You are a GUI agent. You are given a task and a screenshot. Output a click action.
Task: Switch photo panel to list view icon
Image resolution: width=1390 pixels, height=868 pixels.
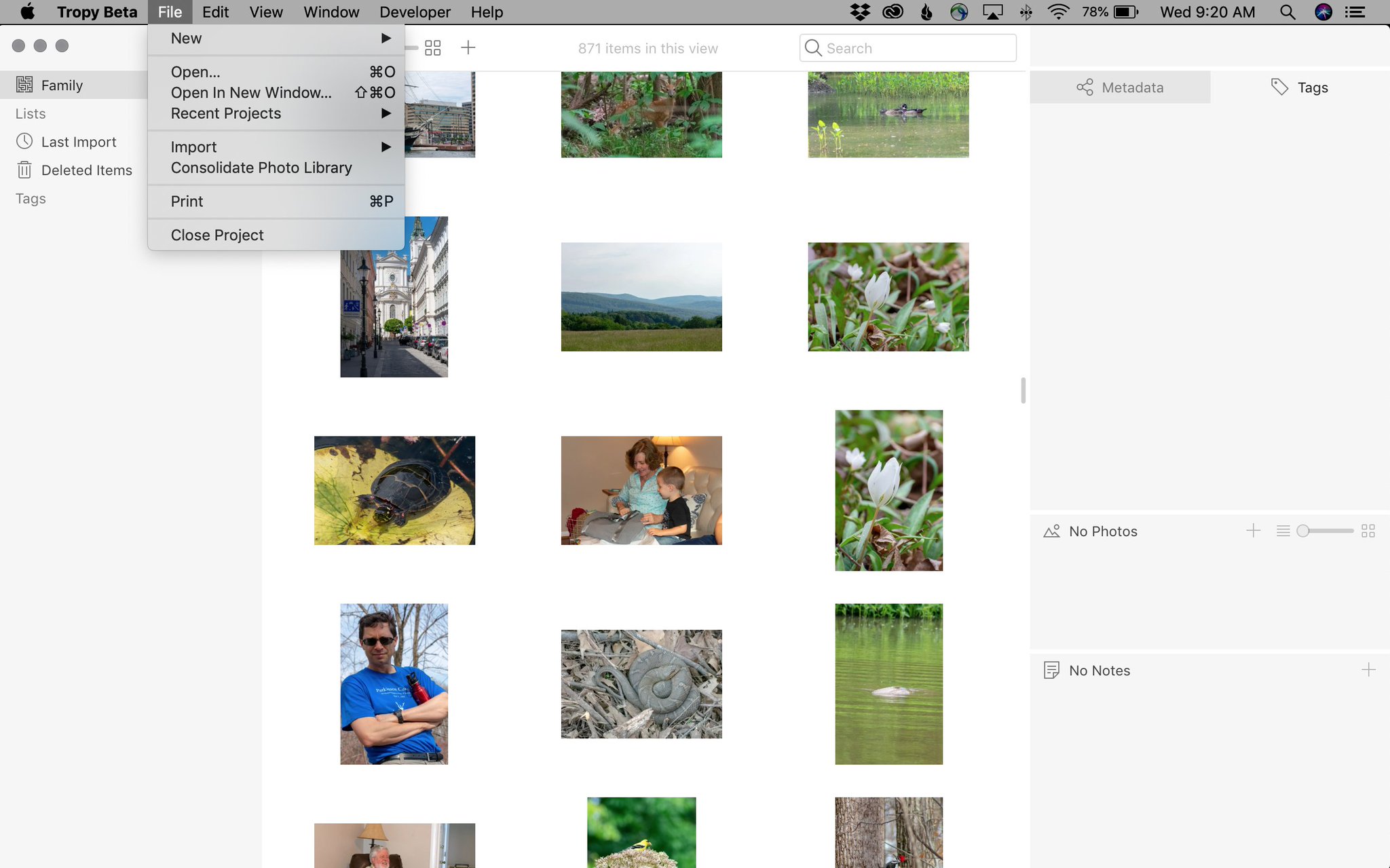1283,531
